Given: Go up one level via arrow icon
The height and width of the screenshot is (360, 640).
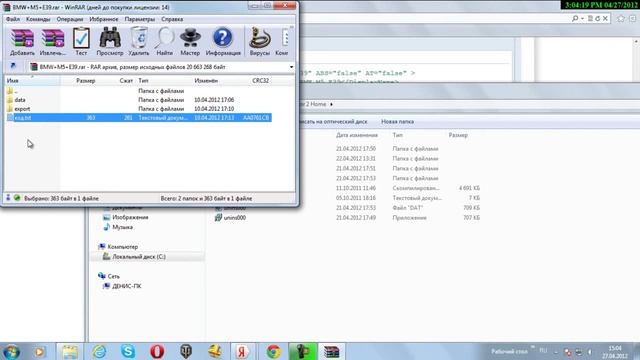Looking at the screenshot, I should click(13, 66).
